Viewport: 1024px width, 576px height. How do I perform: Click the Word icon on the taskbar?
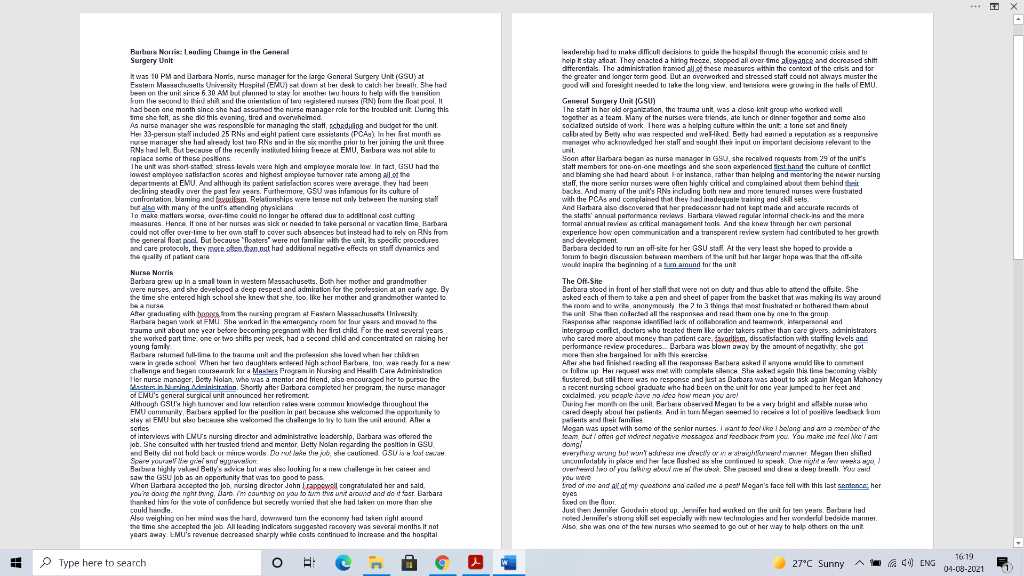509,562
